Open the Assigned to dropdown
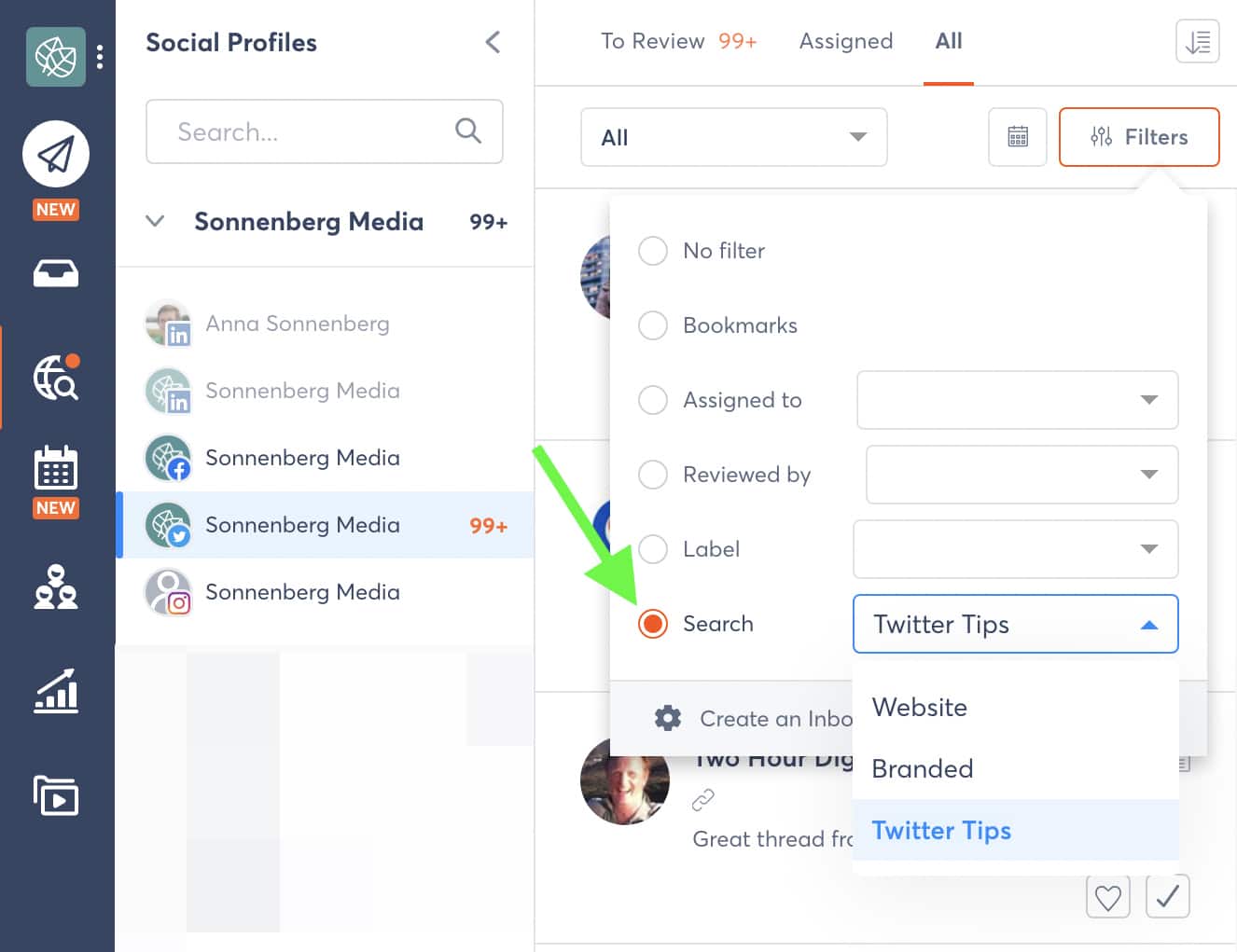1237x952 pixels. point(1018,400)
